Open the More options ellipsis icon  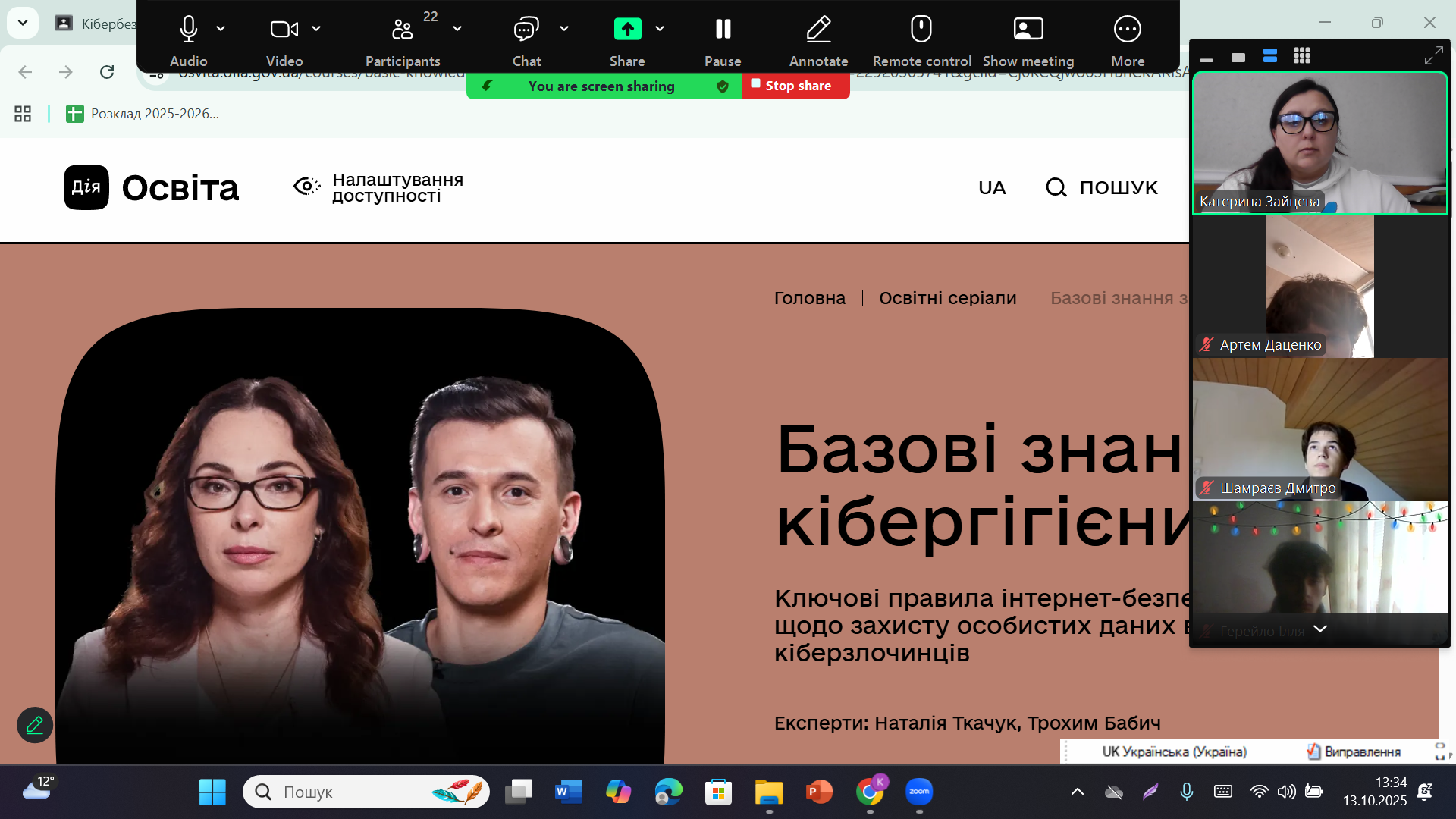(1127, 30)
